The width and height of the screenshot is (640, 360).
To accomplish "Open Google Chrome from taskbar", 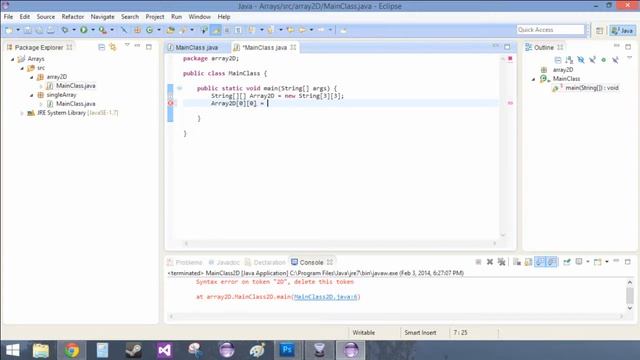I will (72, 350).
